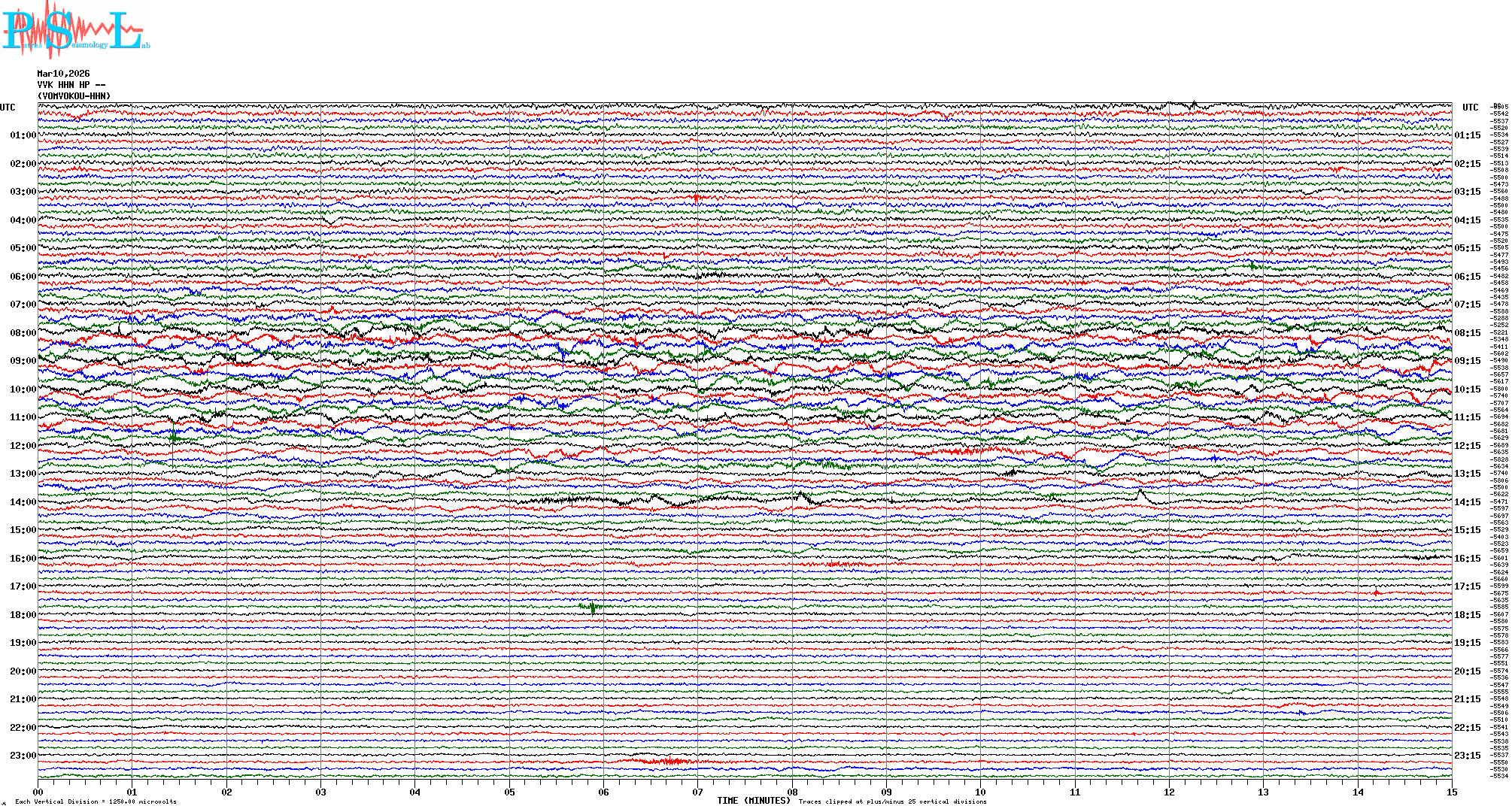Click the 23:00 hour label

pos(23,756)
